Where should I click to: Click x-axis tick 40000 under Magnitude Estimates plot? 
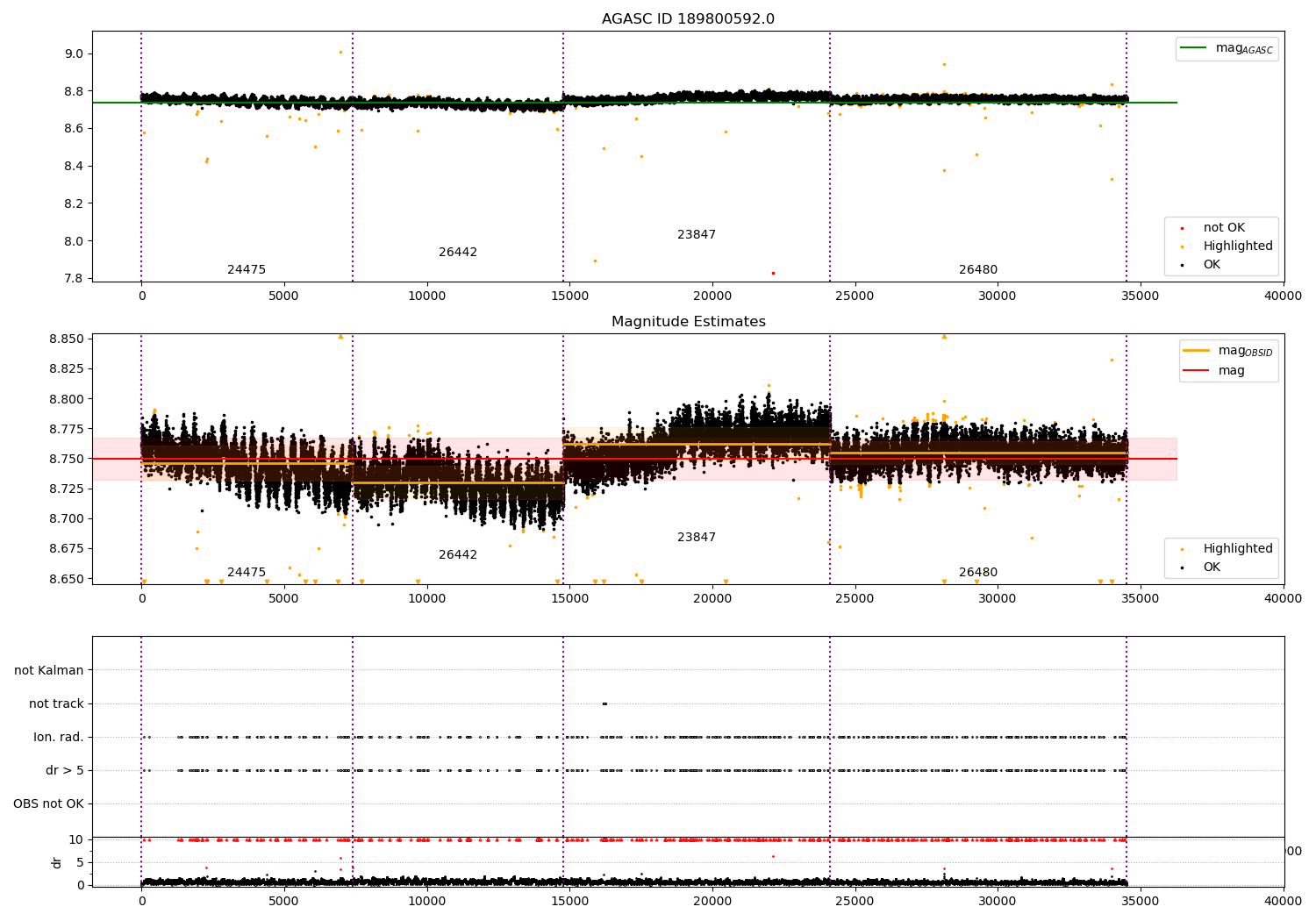point(1283,599)
